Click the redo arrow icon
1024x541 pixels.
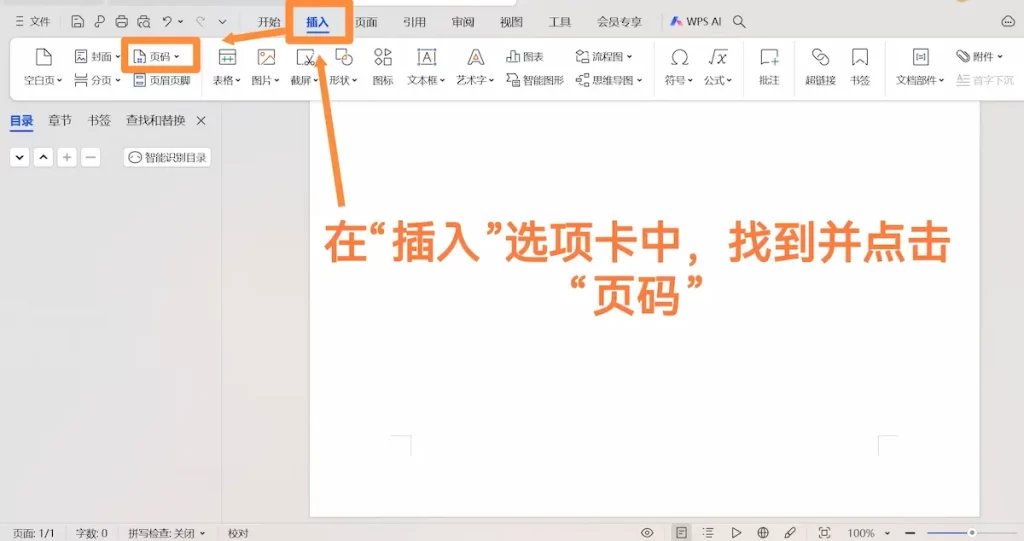200,22
